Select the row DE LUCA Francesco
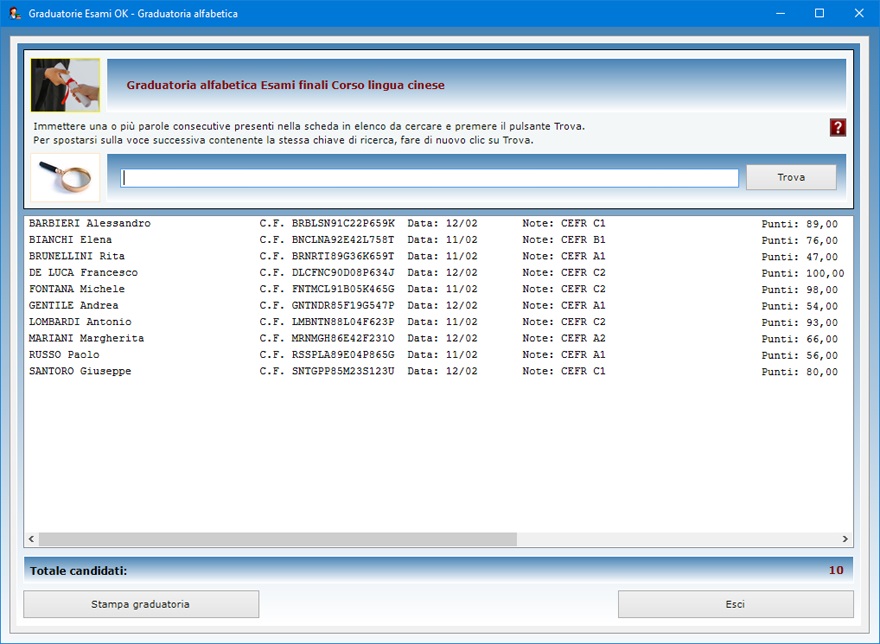This screenshot has width=880, height=644. click(x=438, y=273)
